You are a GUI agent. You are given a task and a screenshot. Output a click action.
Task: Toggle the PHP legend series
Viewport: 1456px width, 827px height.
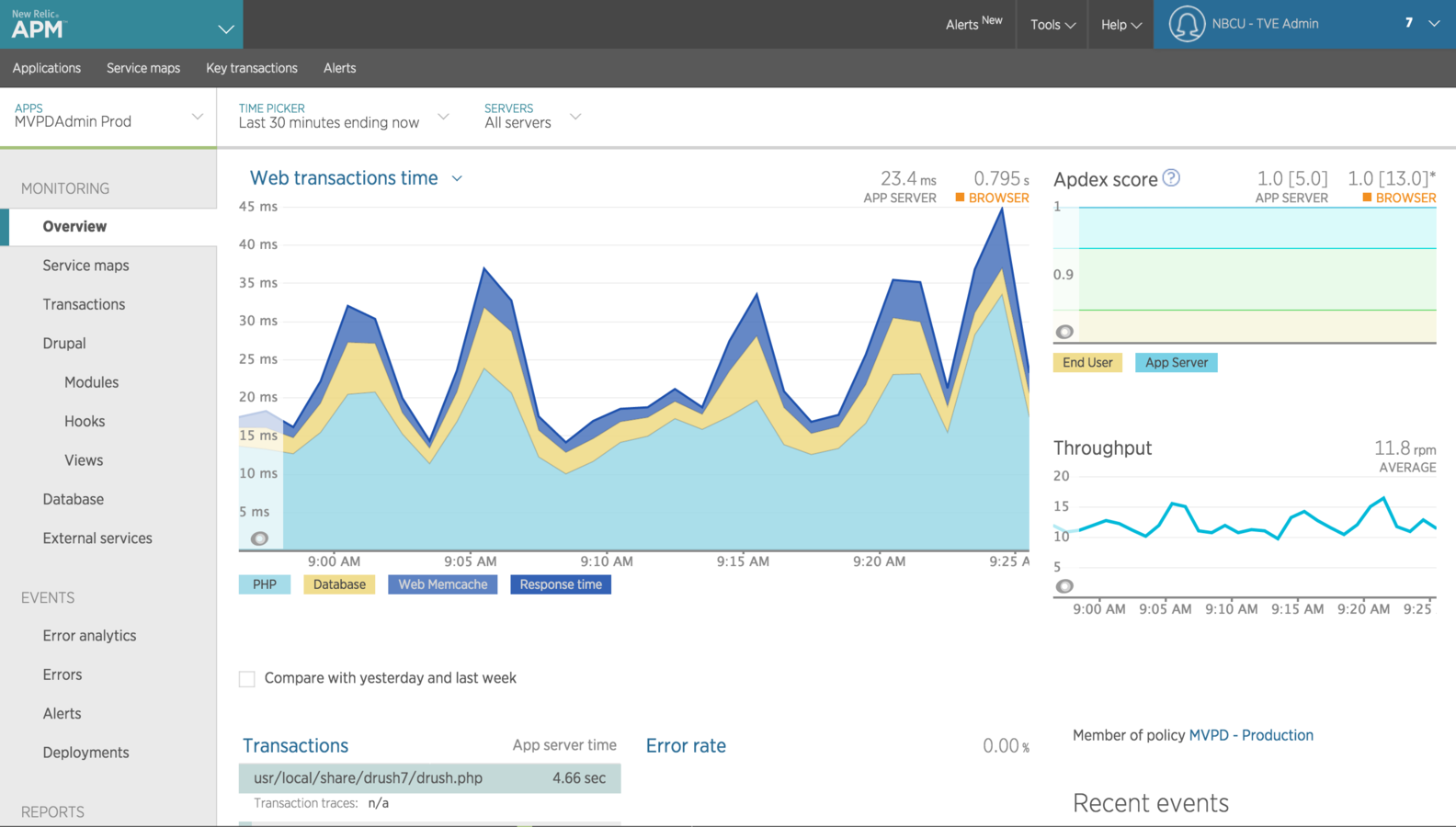[265, 584]
